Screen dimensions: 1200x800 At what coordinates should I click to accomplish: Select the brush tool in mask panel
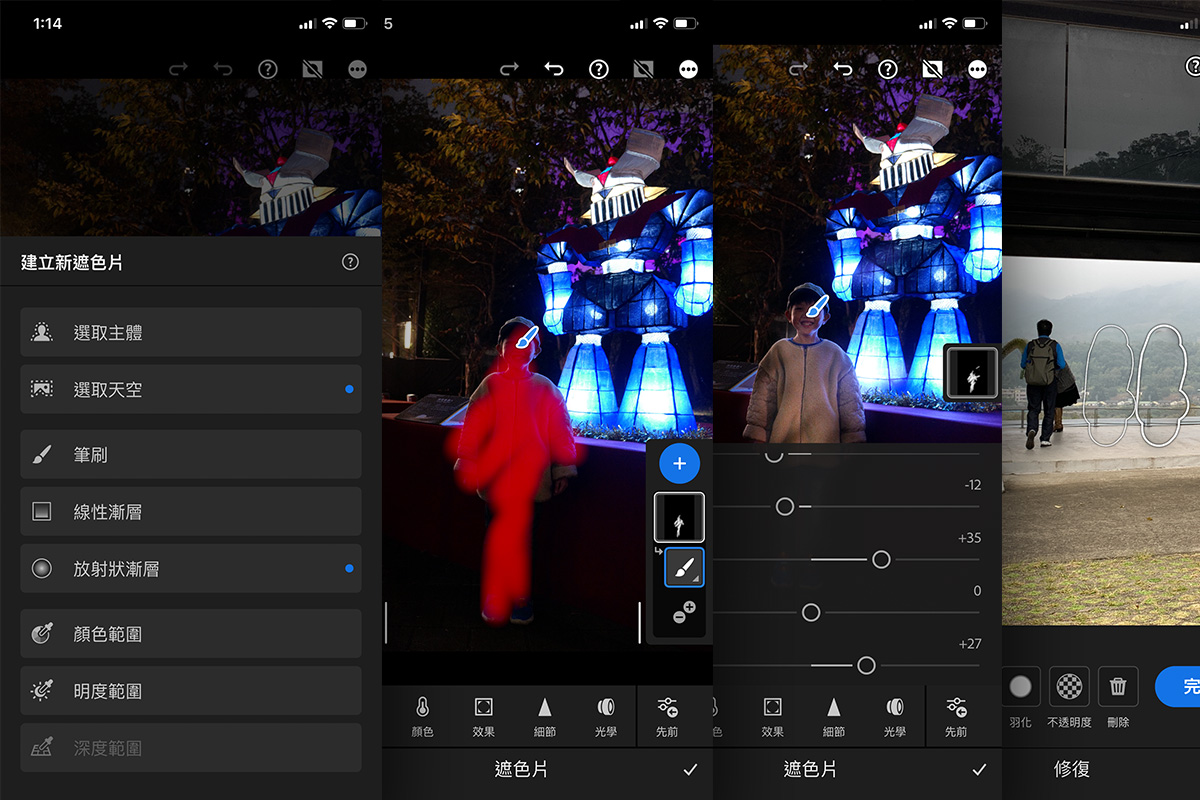point(684,567)
